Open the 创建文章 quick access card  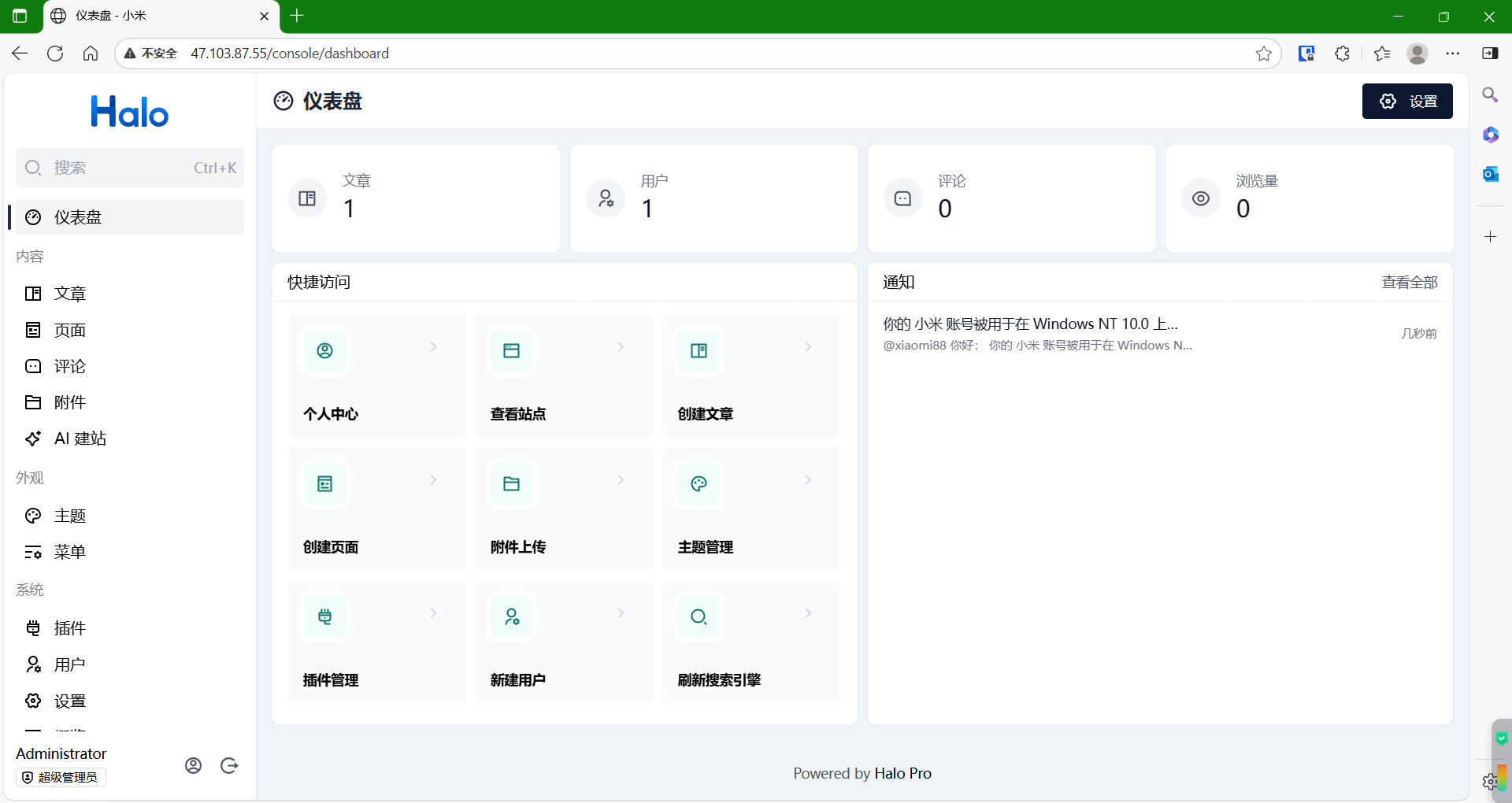coord(752,376)
